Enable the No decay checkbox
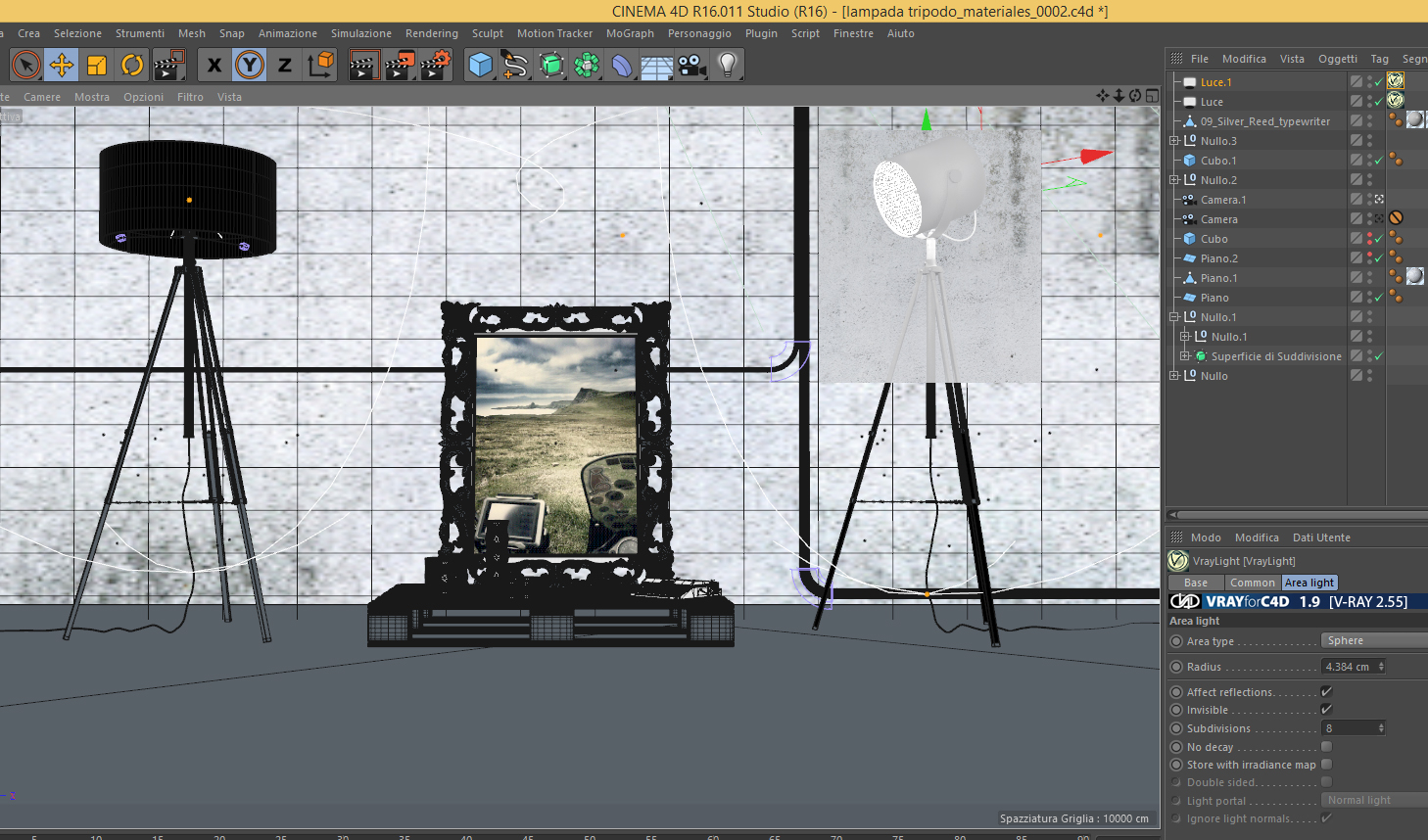Viewport: 1428px width, 840px height. click(1326, 747)
